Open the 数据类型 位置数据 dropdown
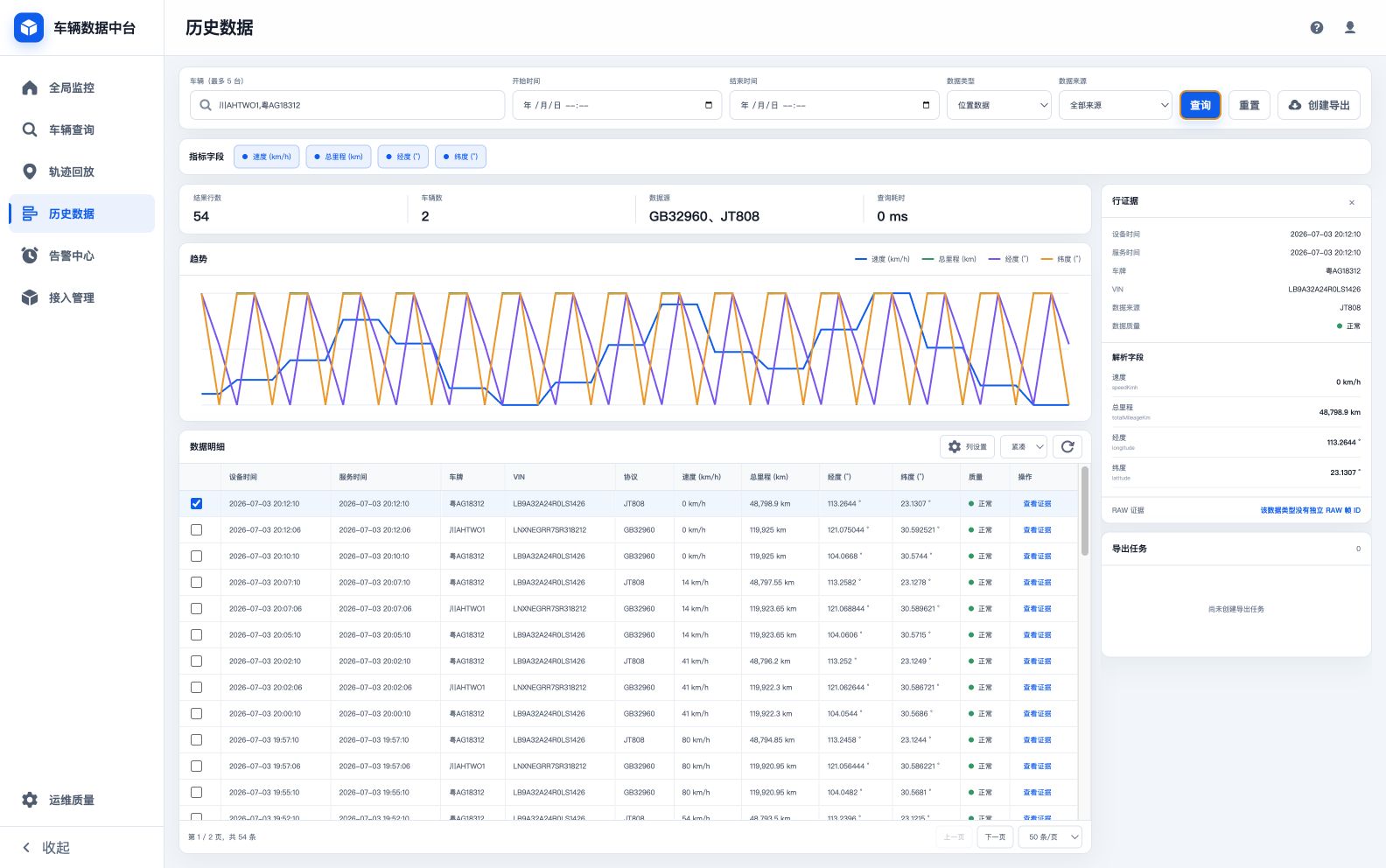 coord(999,105)
